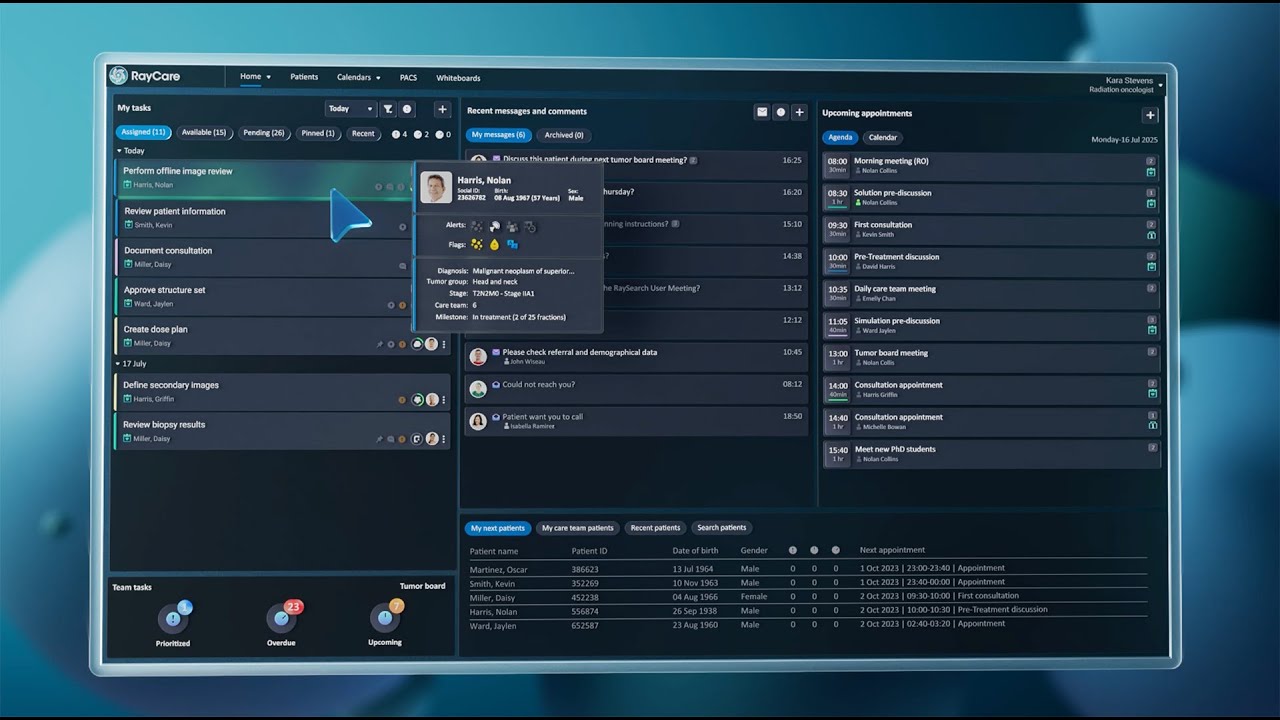
Task: Select the Recent patients tab
Action: tap(655, 528)
